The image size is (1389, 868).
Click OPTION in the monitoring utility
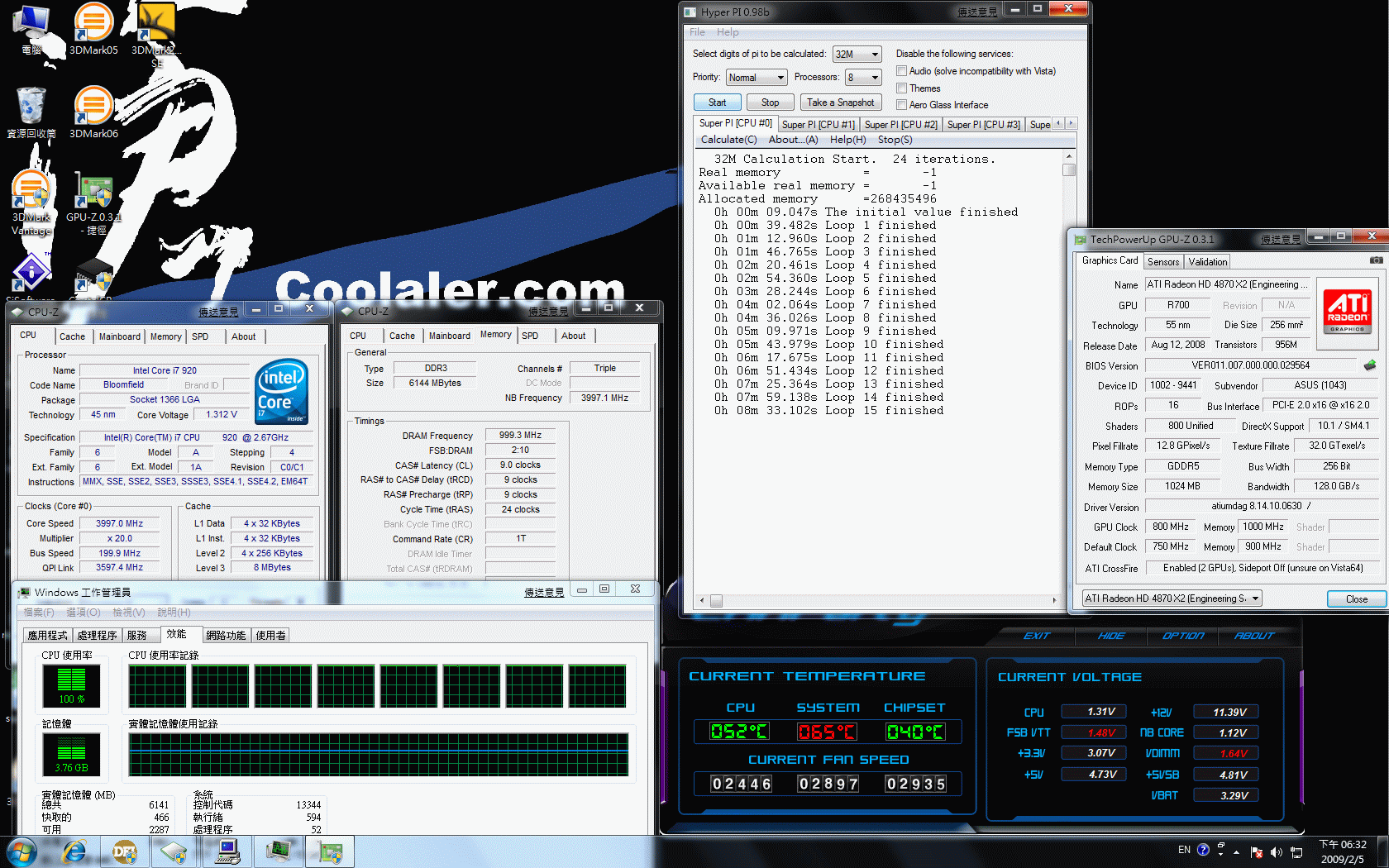[x=1183, y=636]
